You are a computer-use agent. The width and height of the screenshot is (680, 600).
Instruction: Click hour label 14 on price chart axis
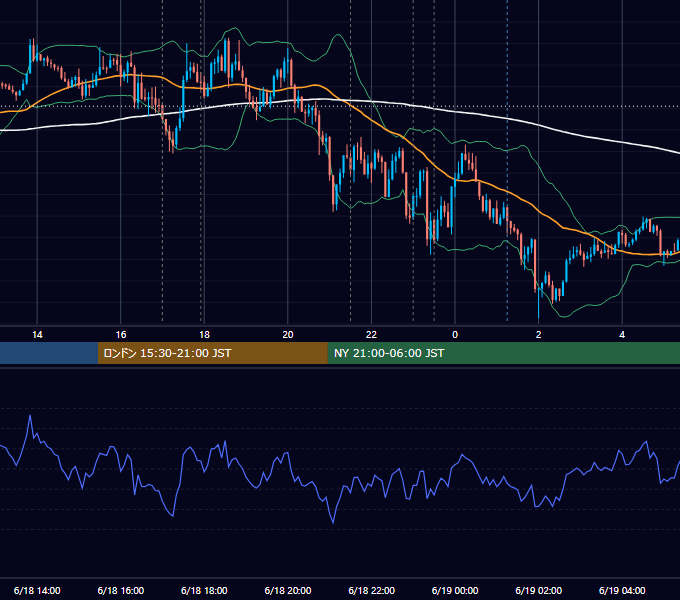tap(37, 335)
